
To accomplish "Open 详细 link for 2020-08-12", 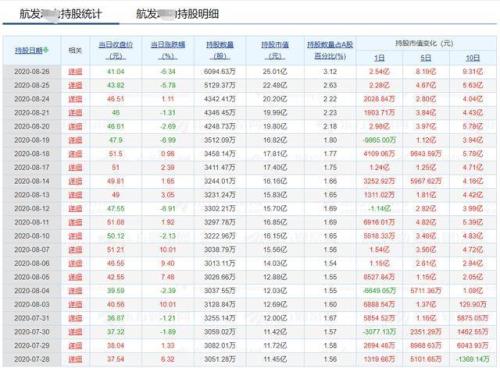I will tap(75, 209).
